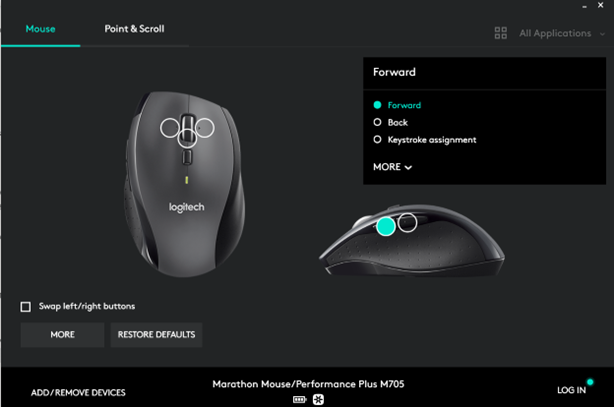Select the right tilt hotspot circle on mouse

tap(204, 128)
